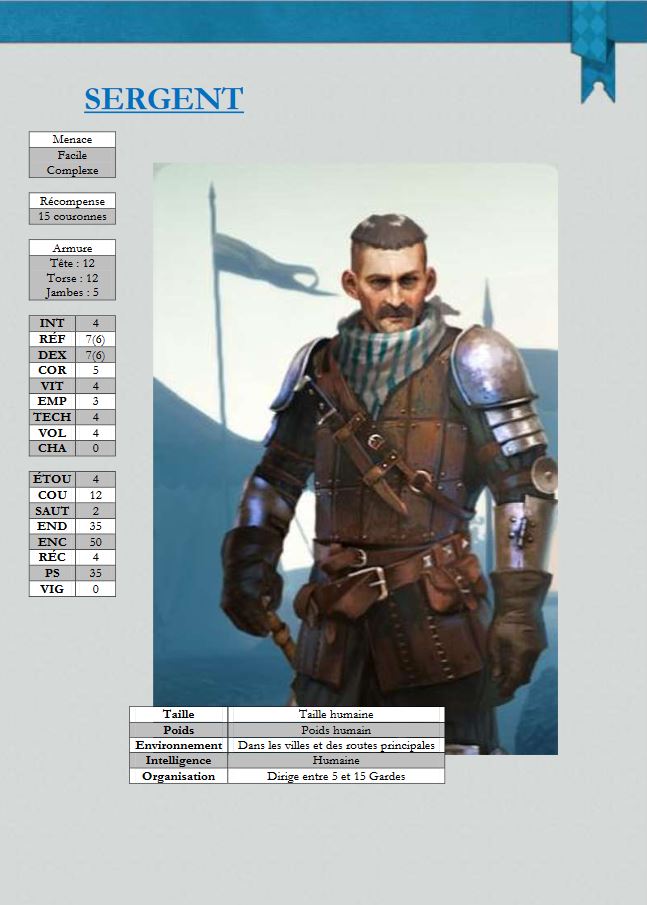Select the Environnement row label

tap(178, 745)
